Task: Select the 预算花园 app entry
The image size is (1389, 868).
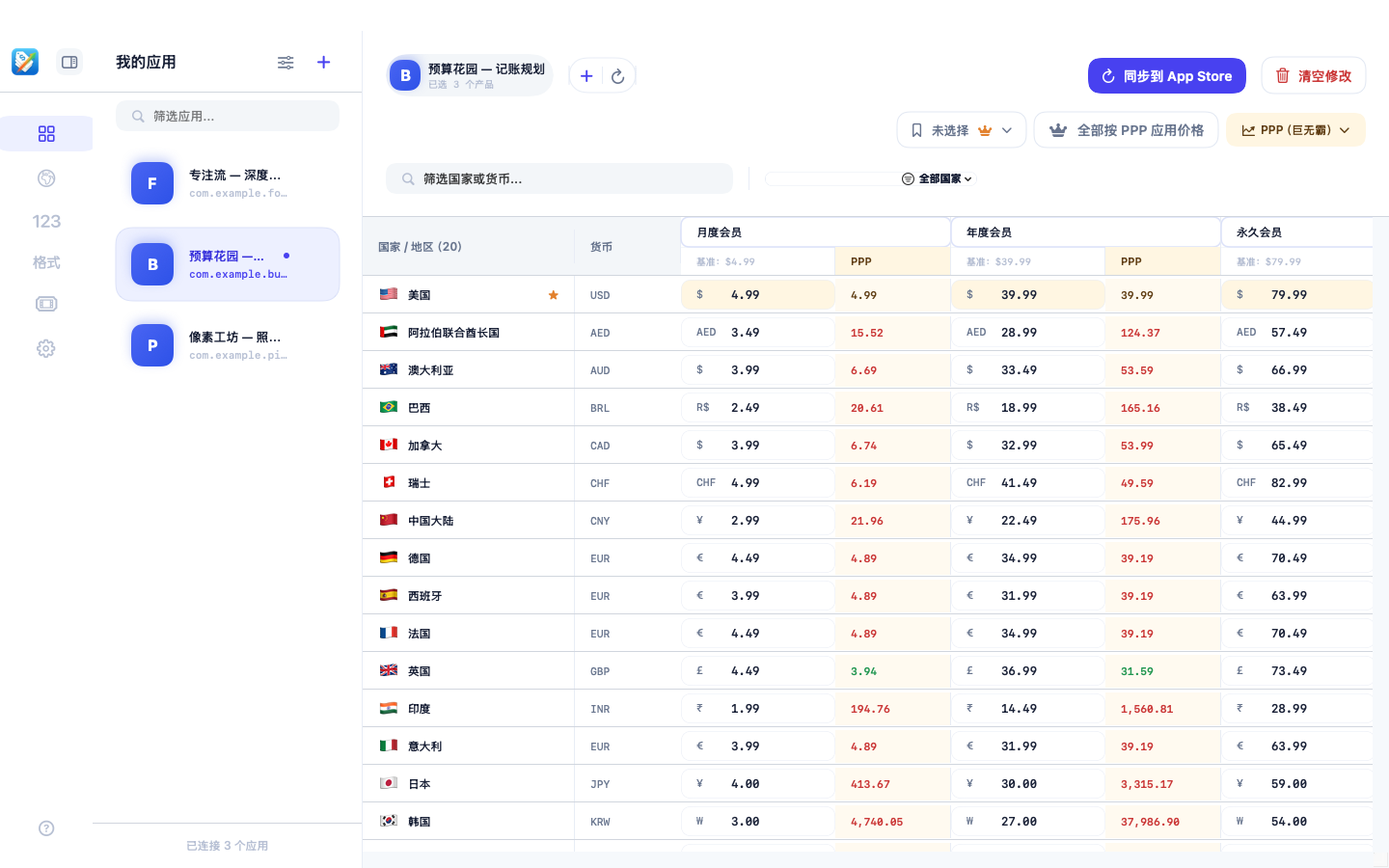Action: [228, 264]
